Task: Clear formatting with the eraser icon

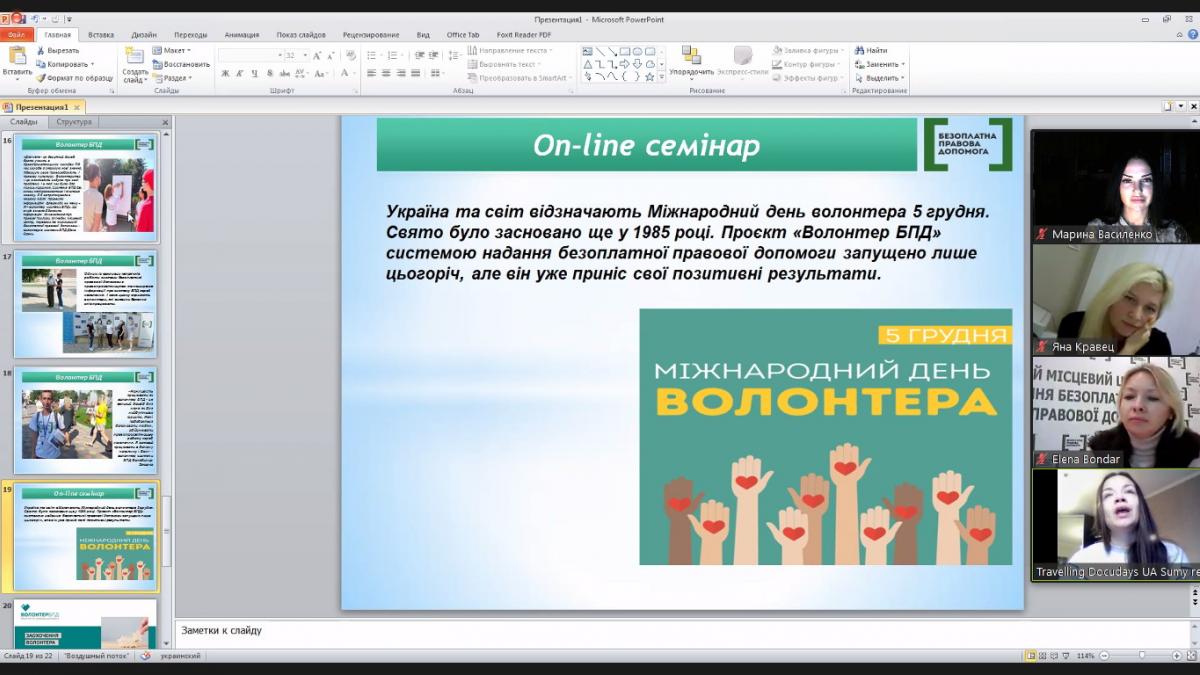Action: [349, 56]
